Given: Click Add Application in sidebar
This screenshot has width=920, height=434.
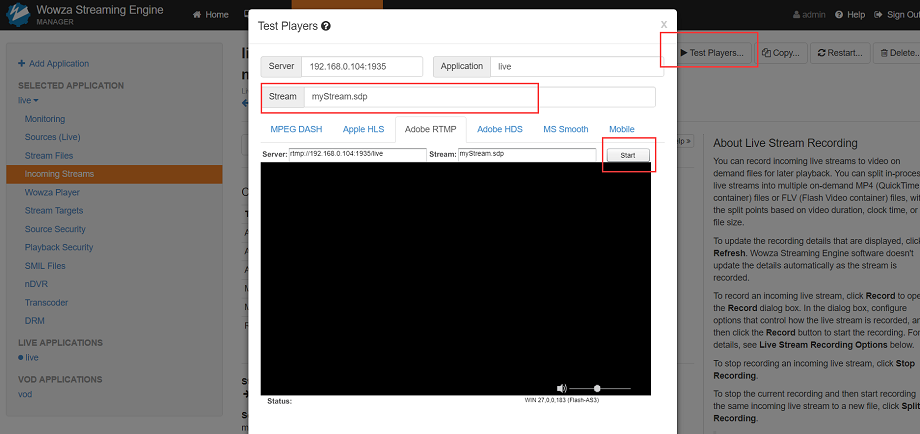Looking at the screenshot, I should pyautogui.click(x=53, y=63).
